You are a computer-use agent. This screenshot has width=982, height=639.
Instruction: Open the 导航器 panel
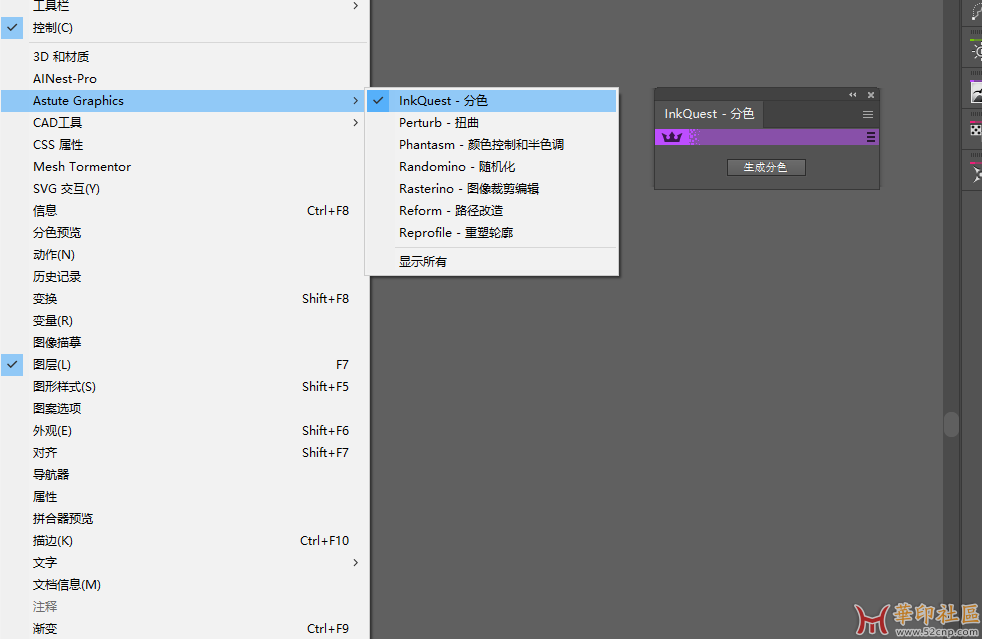click(184, 474)
